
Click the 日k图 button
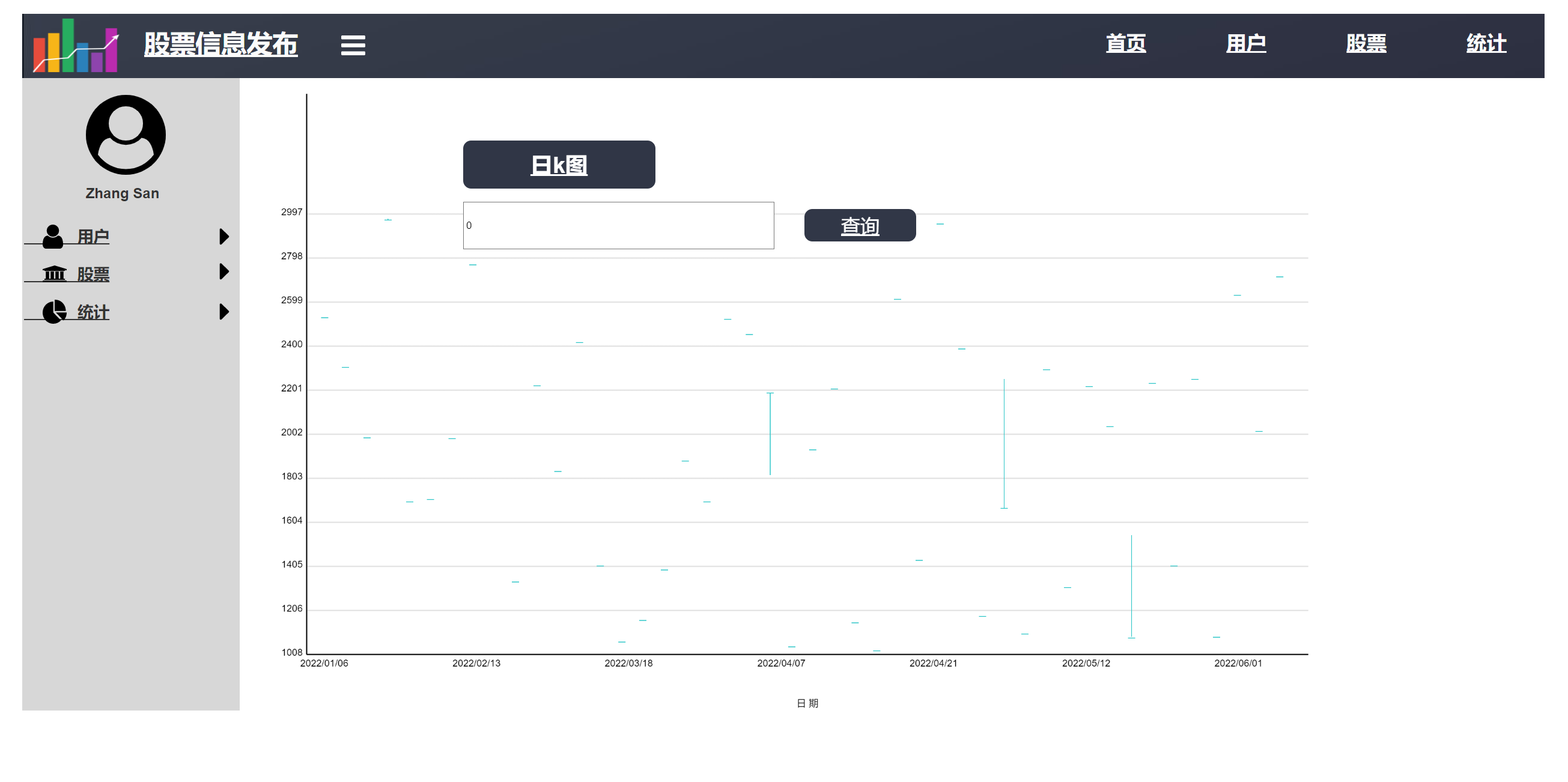tap(558, 165)
